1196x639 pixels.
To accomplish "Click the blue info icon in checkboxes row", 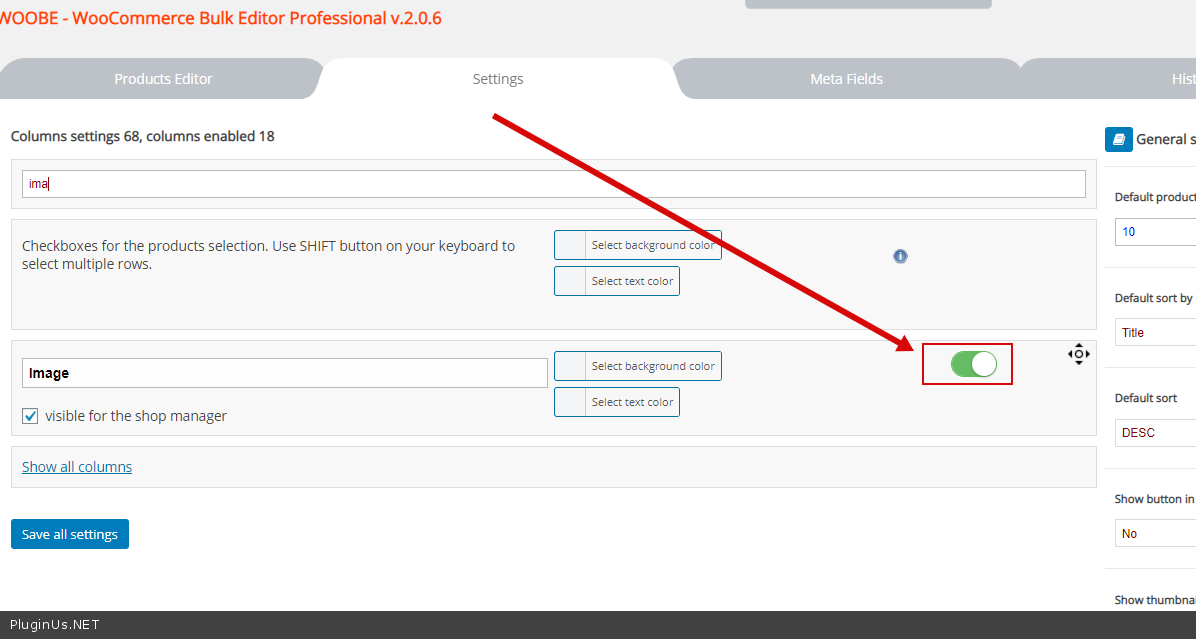I will pyautogui.click(x=900, y=256).
